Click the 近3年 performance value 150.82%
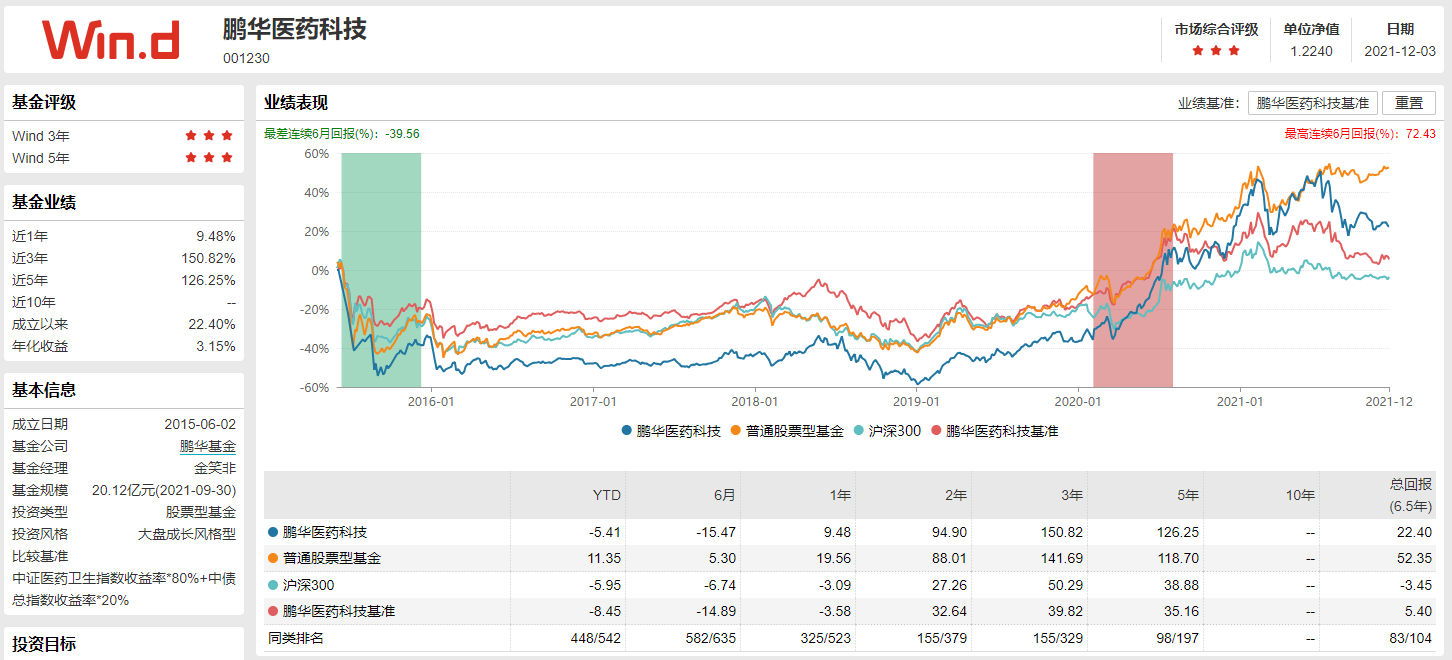1452x660 pixels. [x=208, y=259]
